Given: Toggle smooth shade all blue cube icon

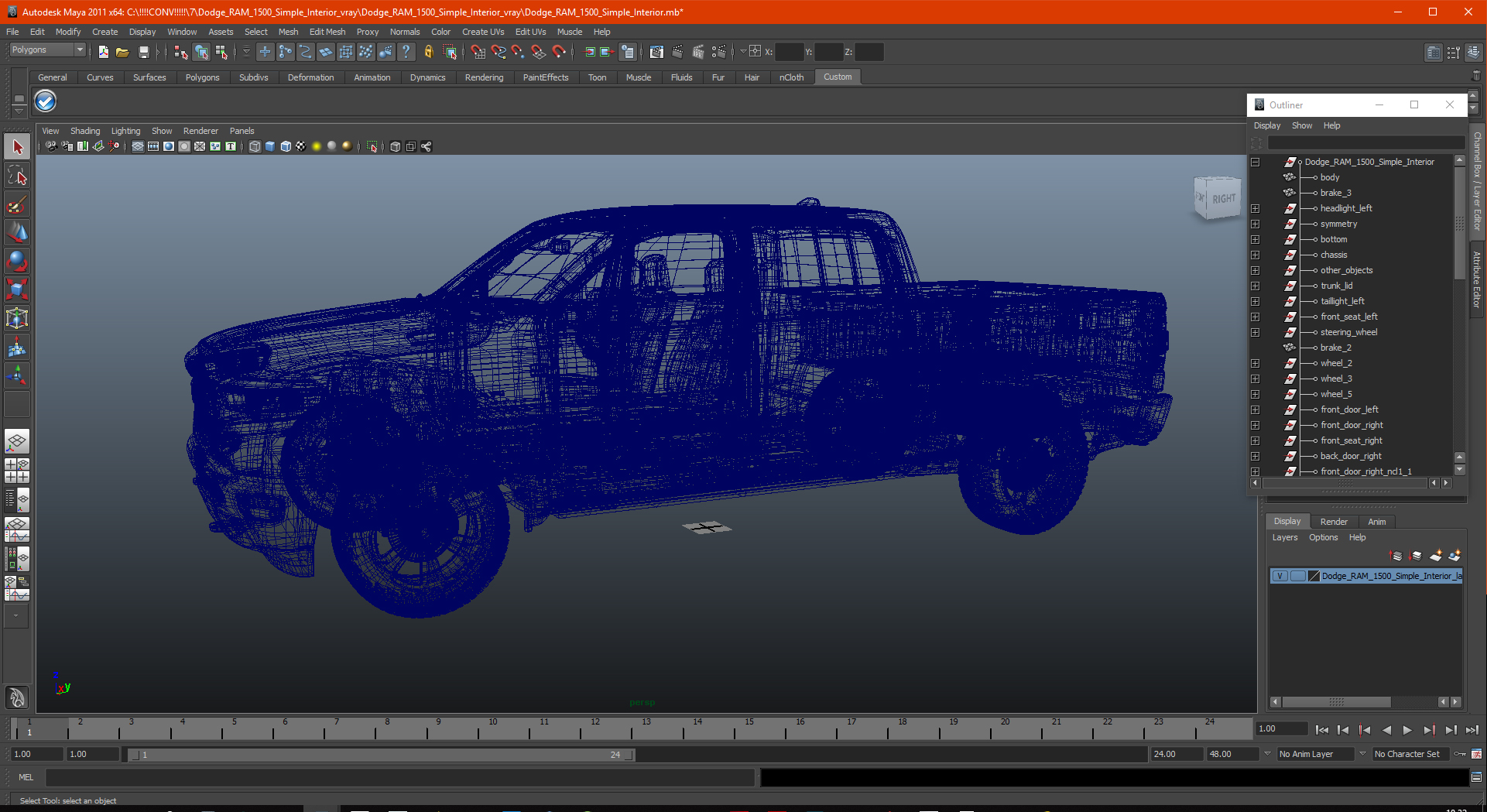Looking at the screenshot, I should click(x=270, y=146).
